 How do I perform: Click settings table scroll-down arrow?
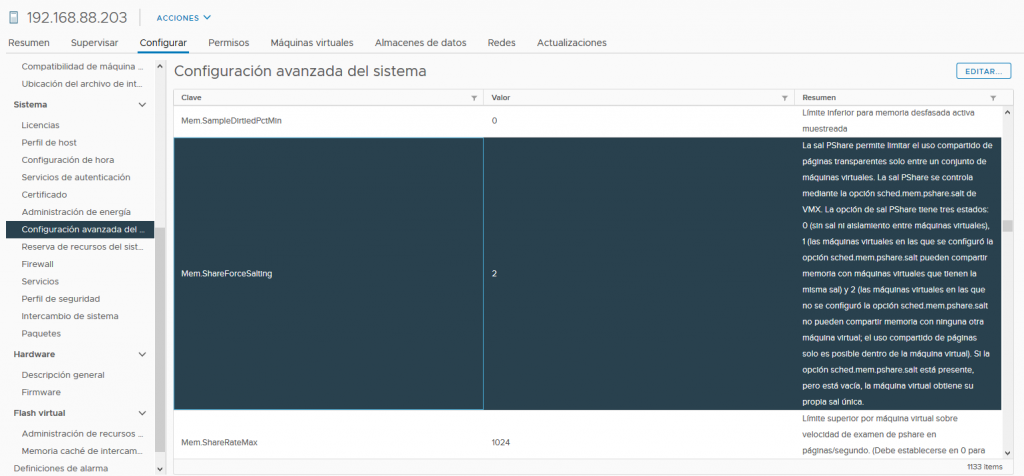click(1008, 452)
